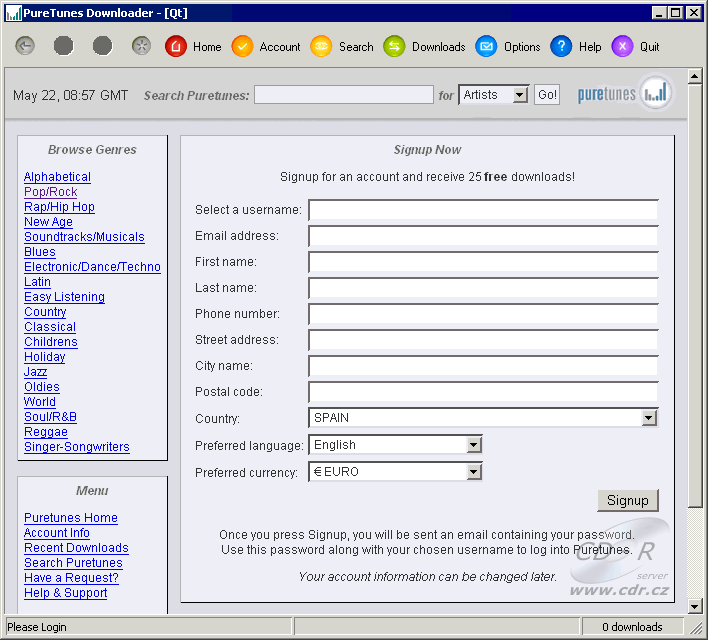View the Recent Downloads menu link
Viewport: 708px width, 640px height.
coord(76,548)
